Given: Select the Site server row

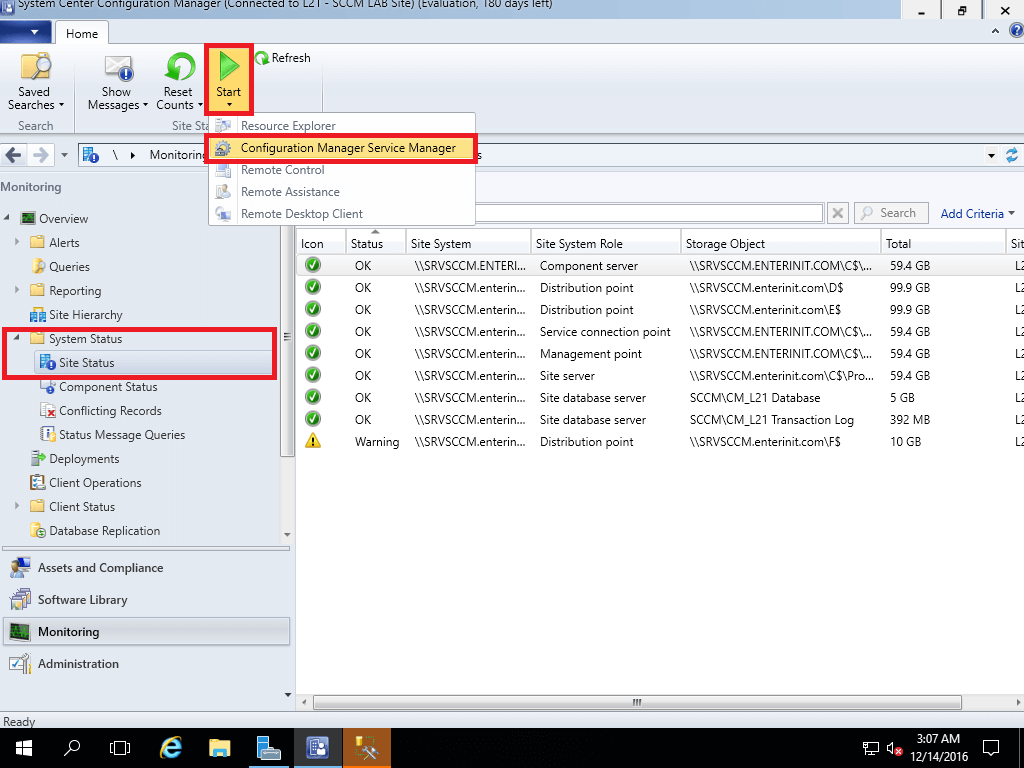Looking at the screenshot, I should pyautogui.click(x=660, y=376).
